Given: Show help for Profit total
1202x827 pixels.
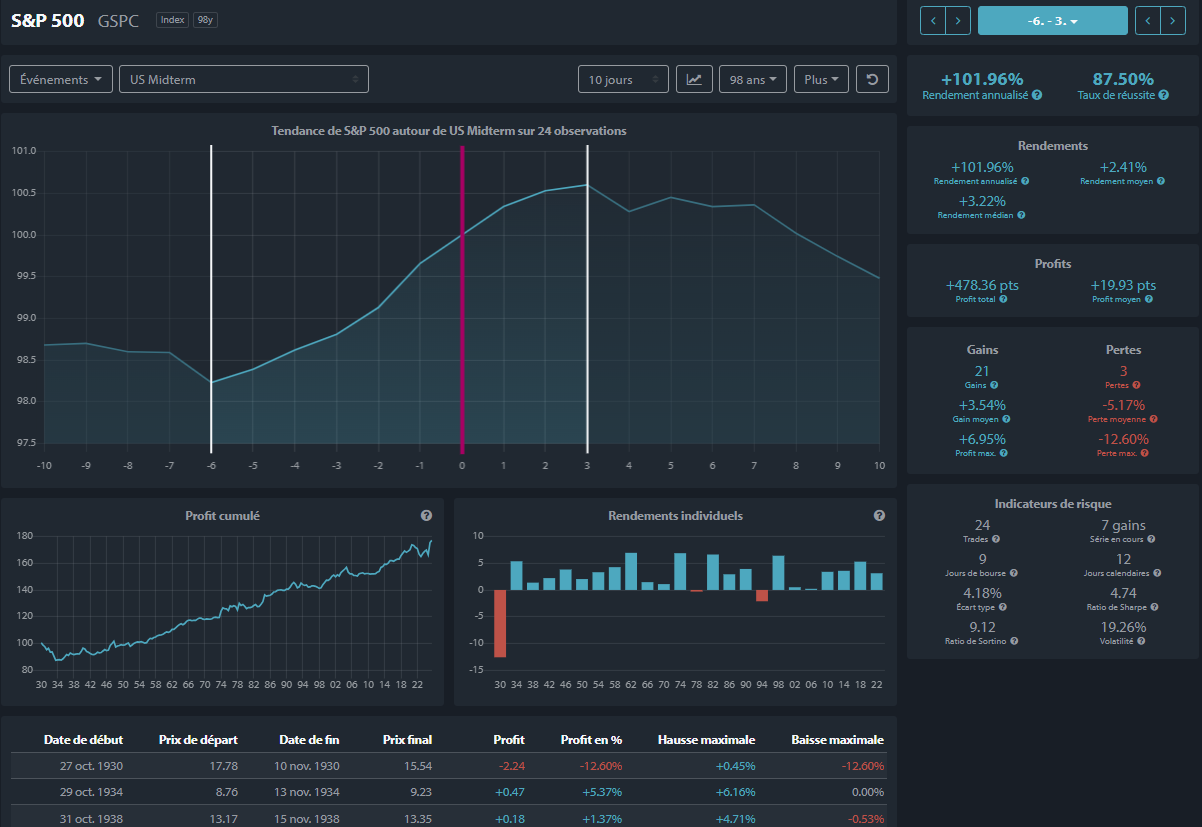Looking at the screenshot, I should click(x=1003, y=299).
